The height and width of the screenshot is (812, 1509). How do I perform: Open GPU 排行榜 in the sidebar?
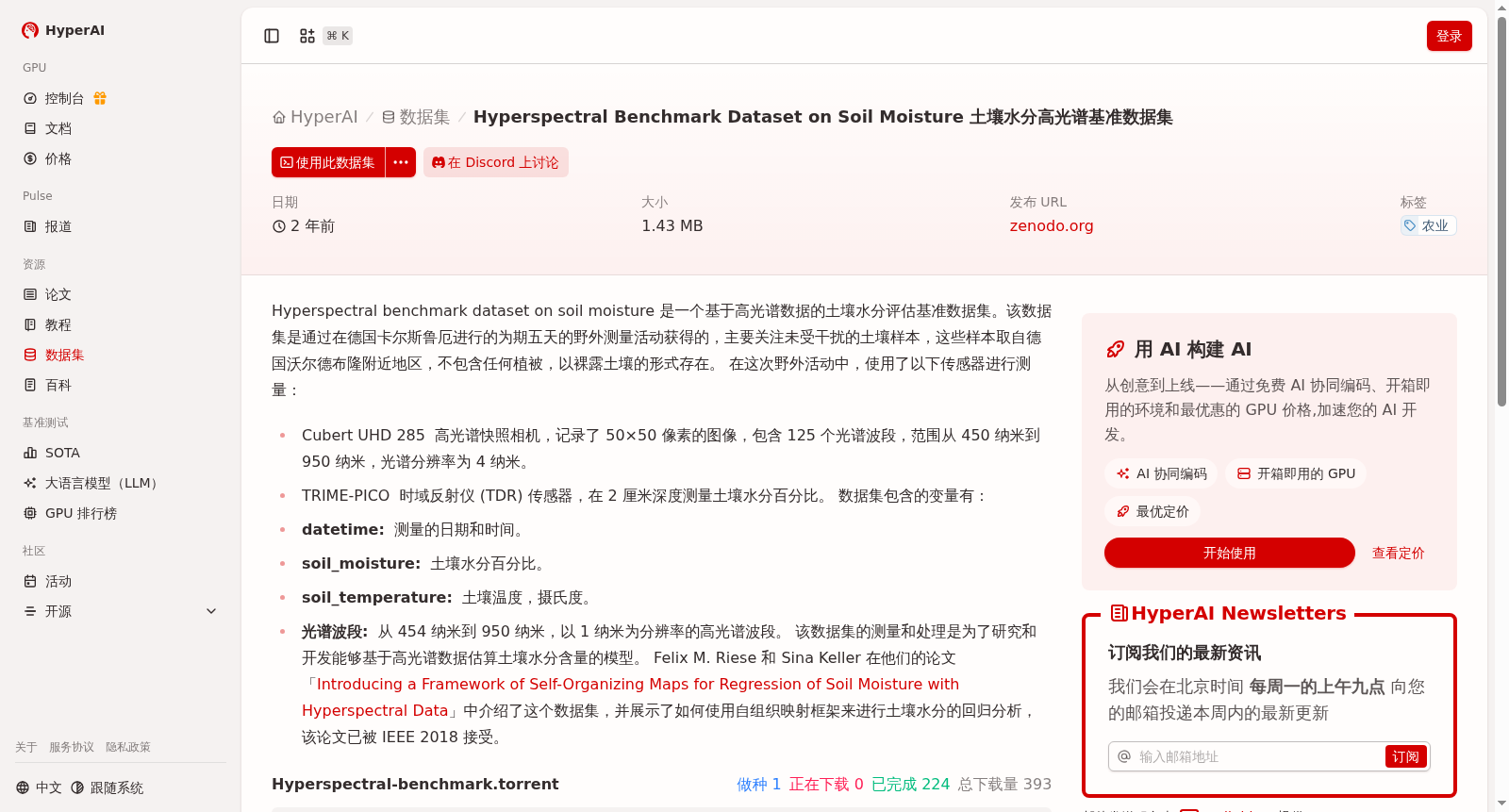point(121,513)
